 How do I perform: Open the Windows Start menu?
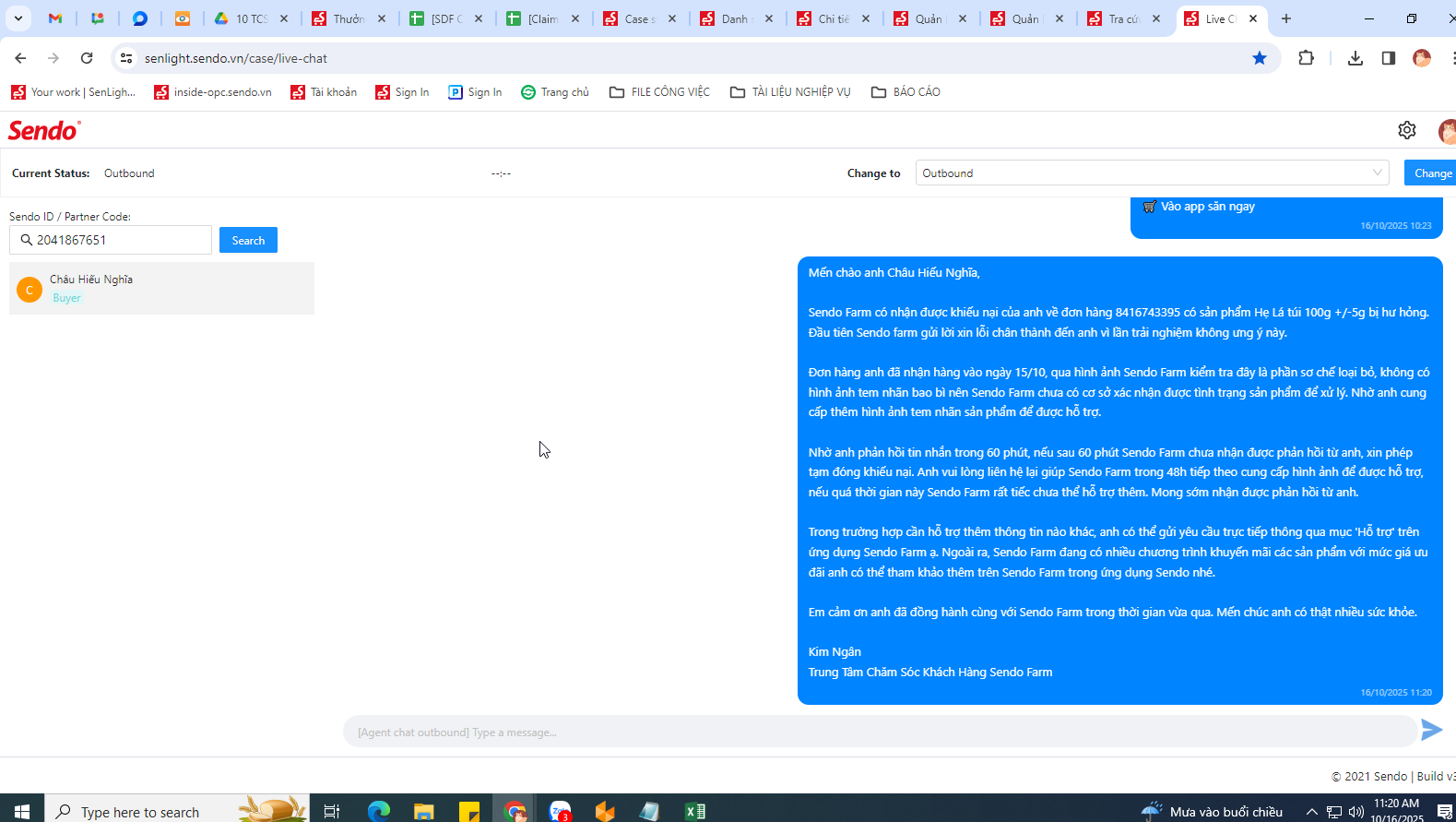pos(22,811)
